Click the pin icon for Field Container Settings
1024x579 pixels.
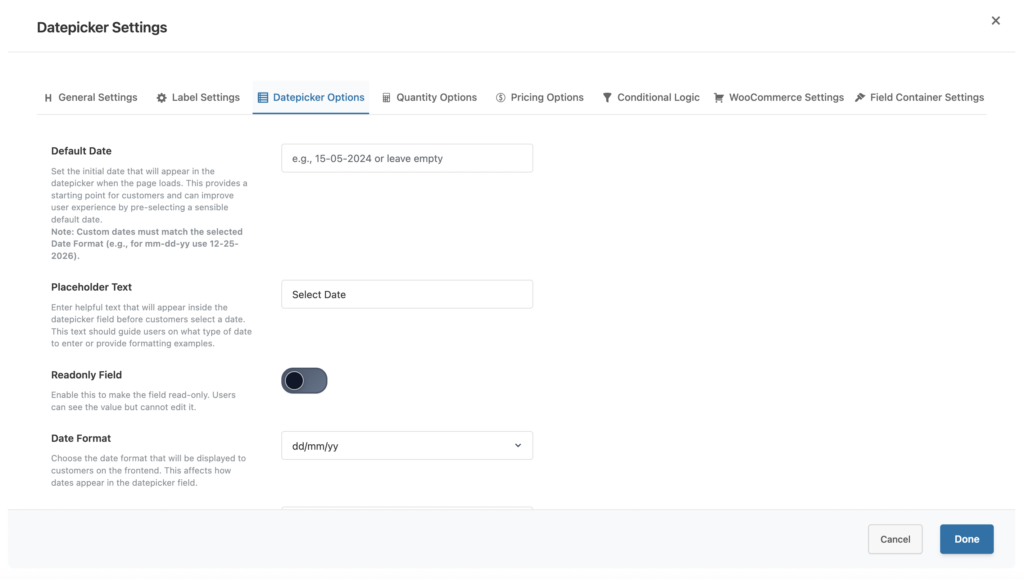[860, 98]
